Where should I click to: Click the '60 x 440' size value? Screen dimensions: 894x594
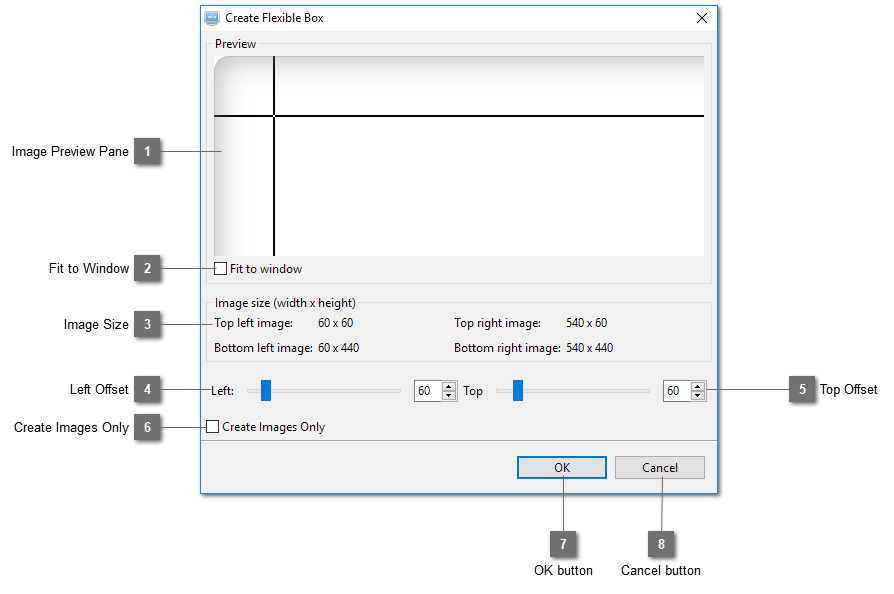[339, 348]
